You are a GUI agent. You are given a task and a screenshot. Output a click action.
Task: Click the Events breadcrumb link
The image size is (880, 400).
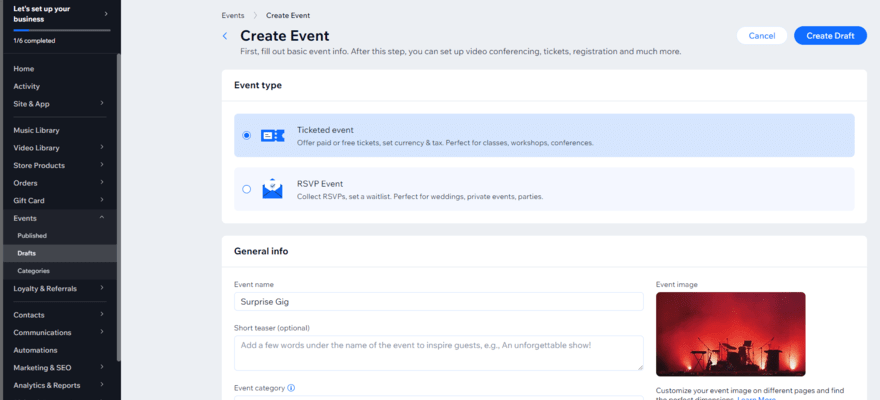click(233, 16)
